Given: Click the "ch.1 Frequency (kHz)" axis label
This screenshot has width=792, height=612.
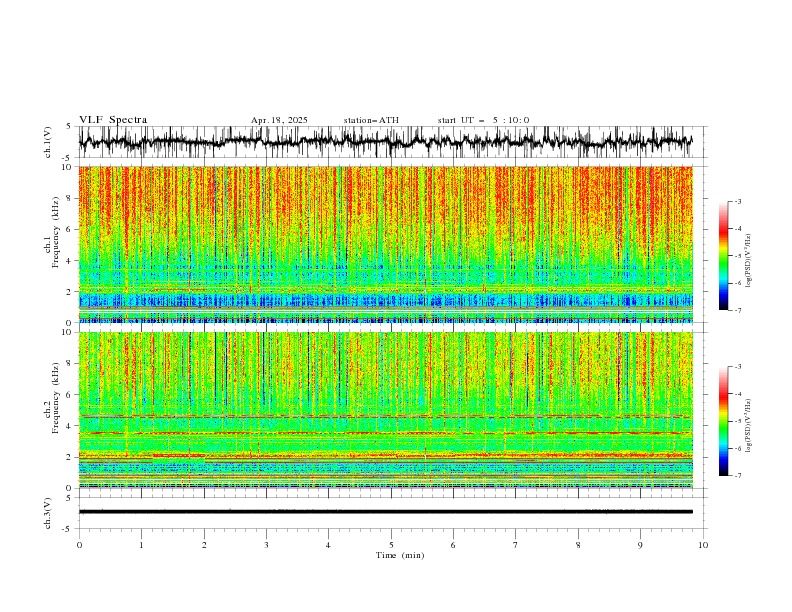Looking at the screenshot, I should (x=52, y=232).
